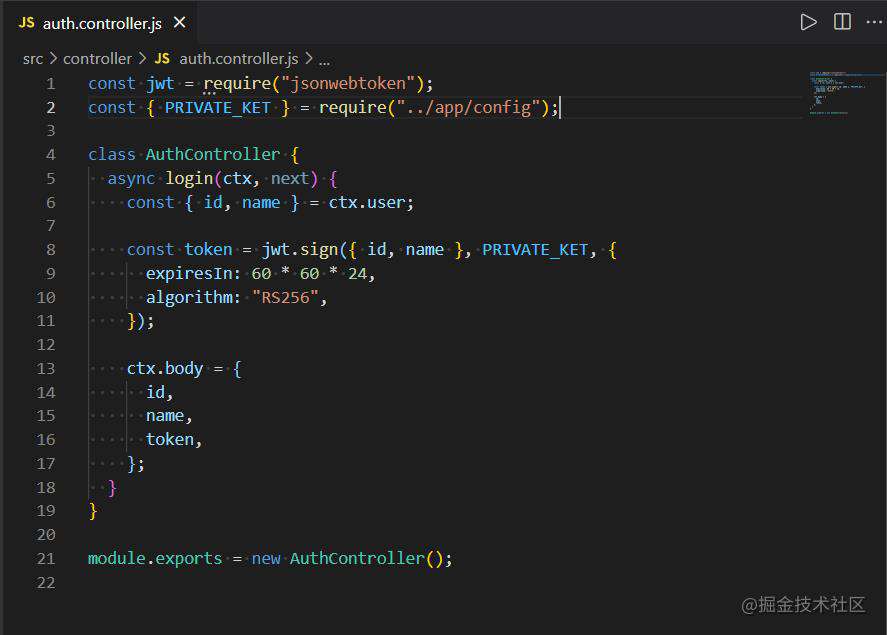Click the token variable on line 8
The width and height of the screenshot is (887, 635).
[208, 249]
